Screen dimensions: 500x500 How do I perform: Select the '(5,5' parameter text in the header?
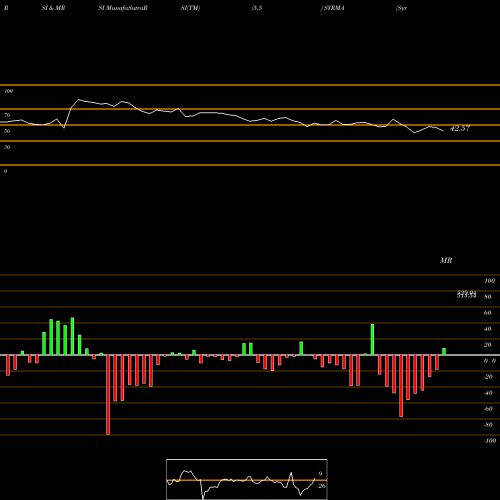point(257,8)
